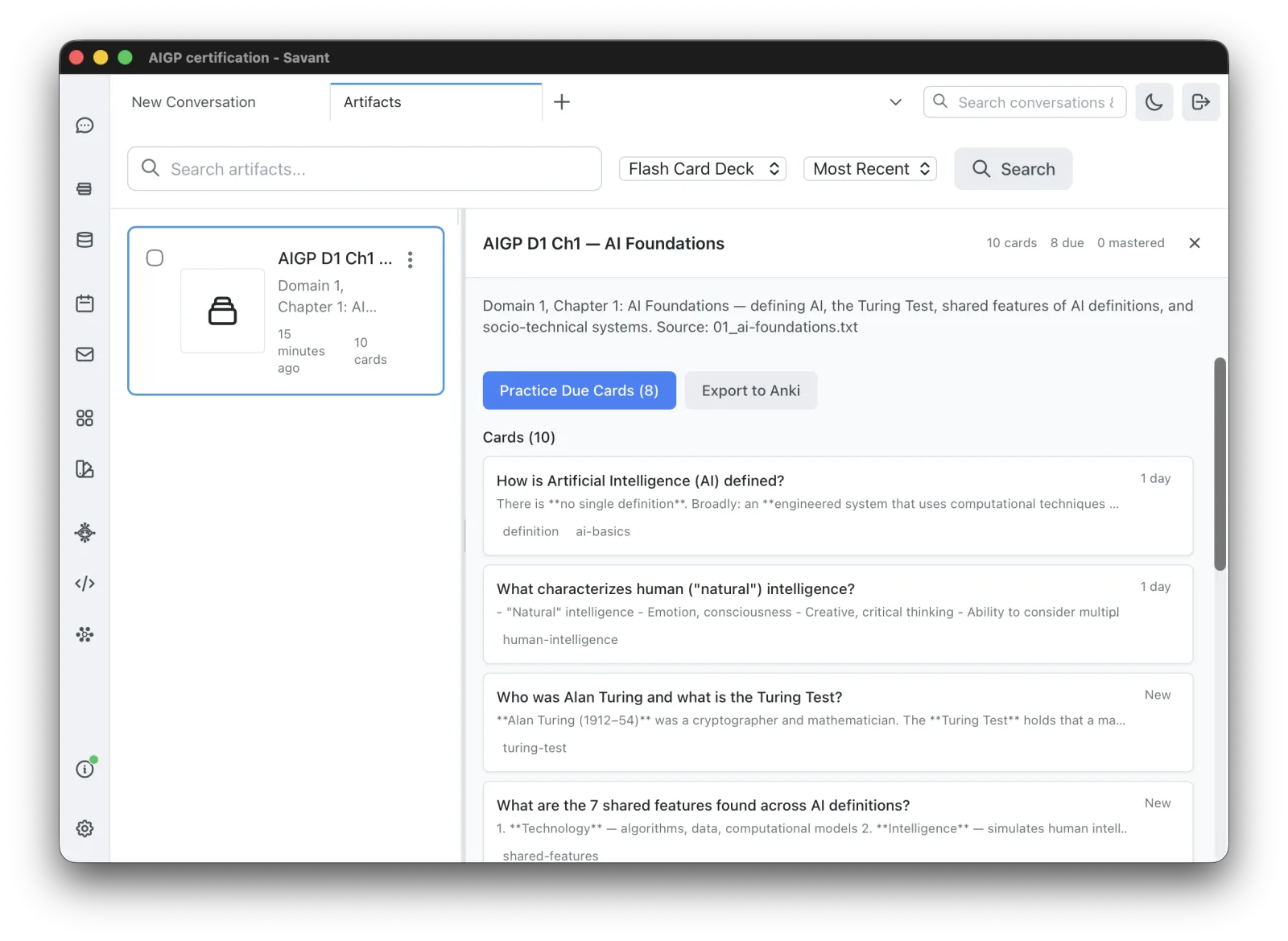The width and height of the screenshot is (1288, 941).
Task: Click the "8 due" counter
Action: coord(1067,243)
